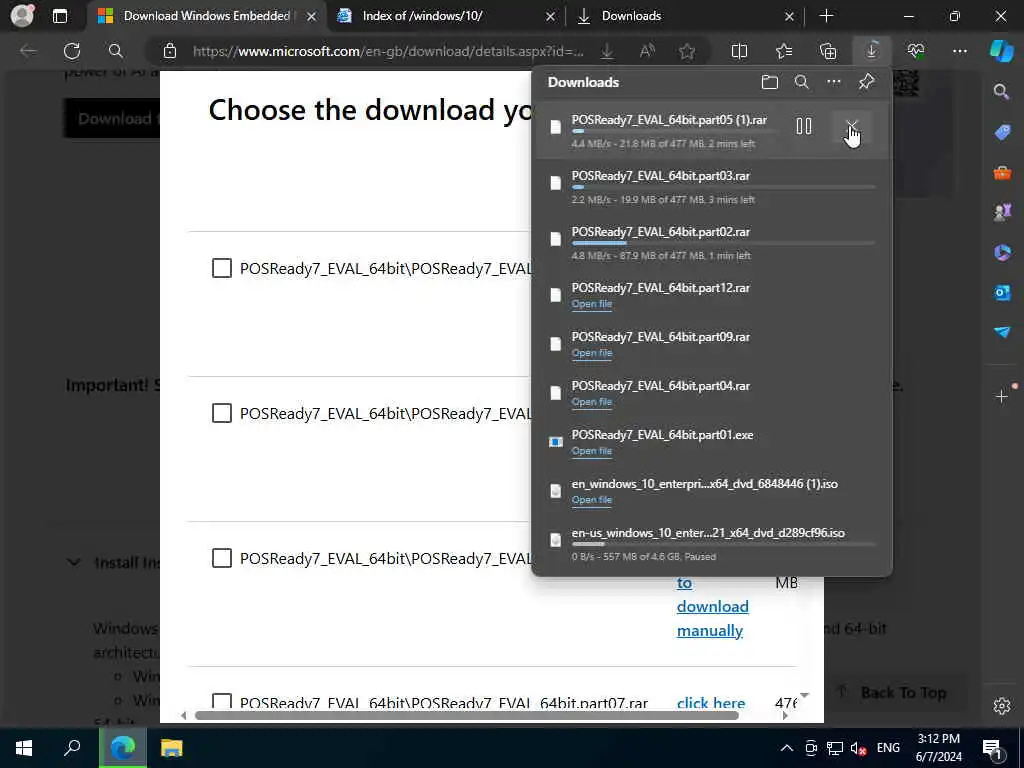Screen dimensions: 1024x768
Task: Close the Index of /windows/10/ tab
Action: pyautogui.click(x=551, y=16)
